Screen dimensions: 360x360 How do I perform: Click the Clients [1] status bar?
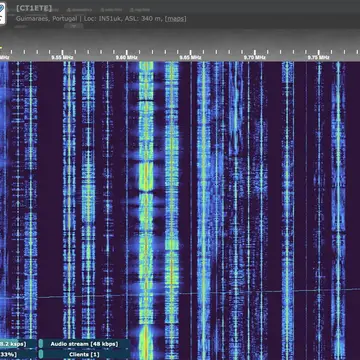coord(84,354)
